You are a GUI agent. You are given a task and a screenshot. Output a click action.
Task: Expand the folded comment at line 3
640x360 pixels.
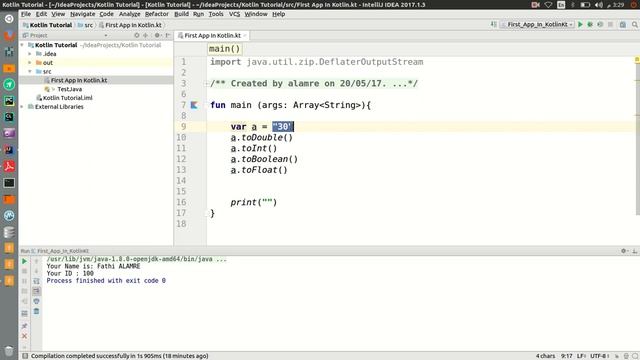tap(206, 84)
